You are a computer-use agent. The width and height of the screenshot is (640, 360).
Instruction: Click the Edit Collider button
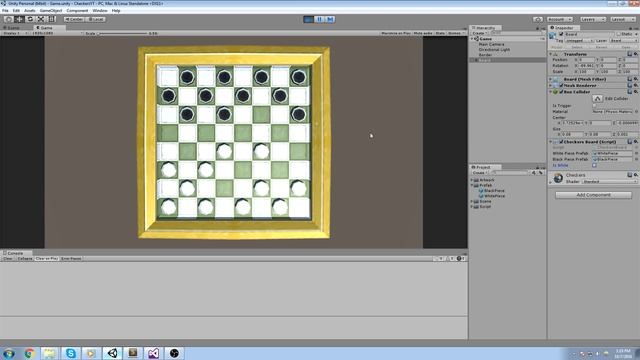[x=597, y=99]
